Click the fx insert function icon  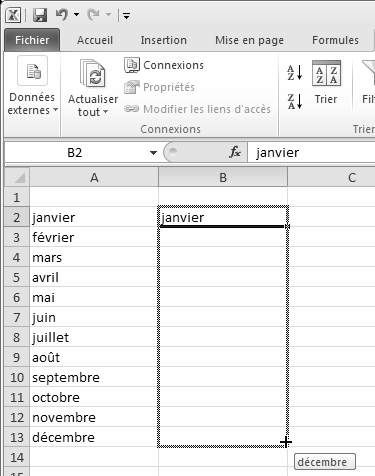pos(235,152)
